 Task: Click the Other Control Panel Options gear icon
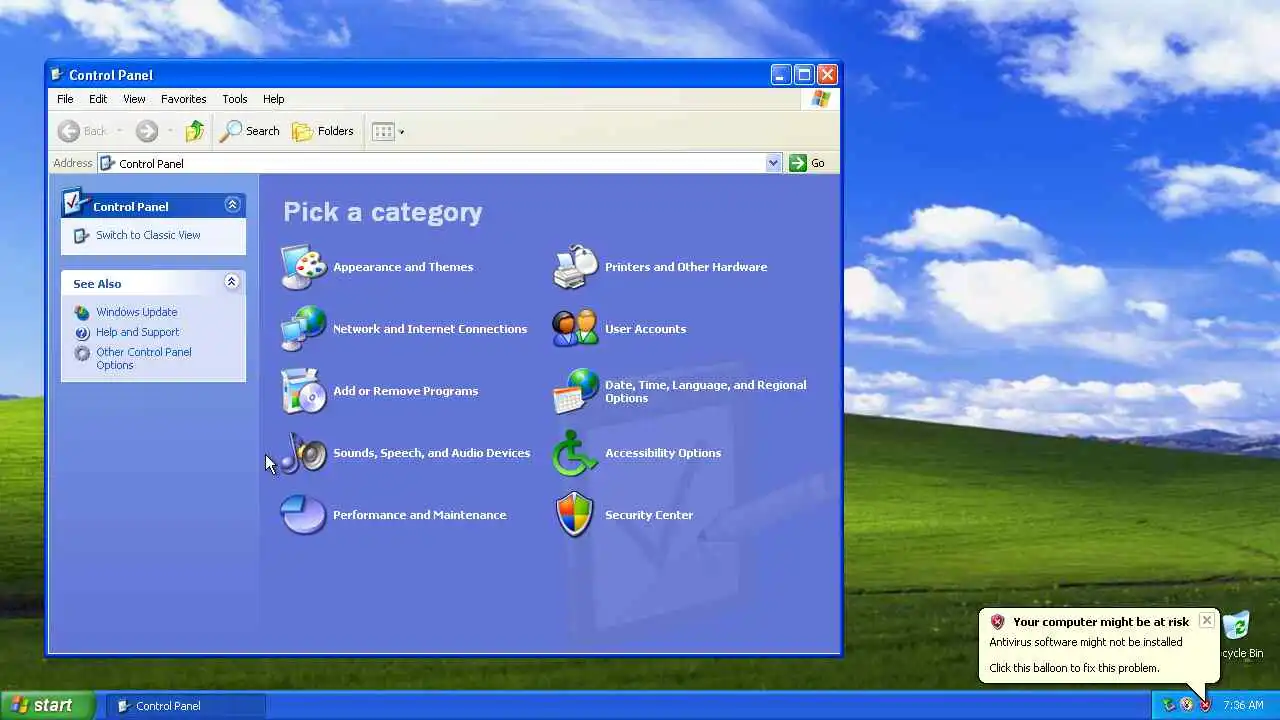[82, 353]
